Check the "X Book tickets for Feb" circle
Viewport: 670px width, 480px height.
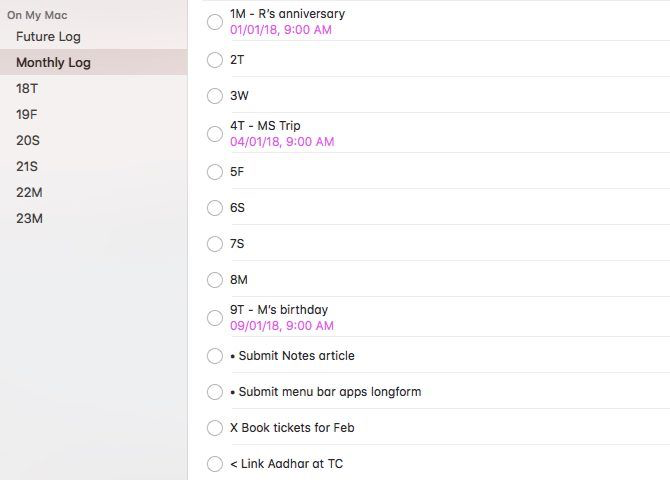click(x=214, y=428)
